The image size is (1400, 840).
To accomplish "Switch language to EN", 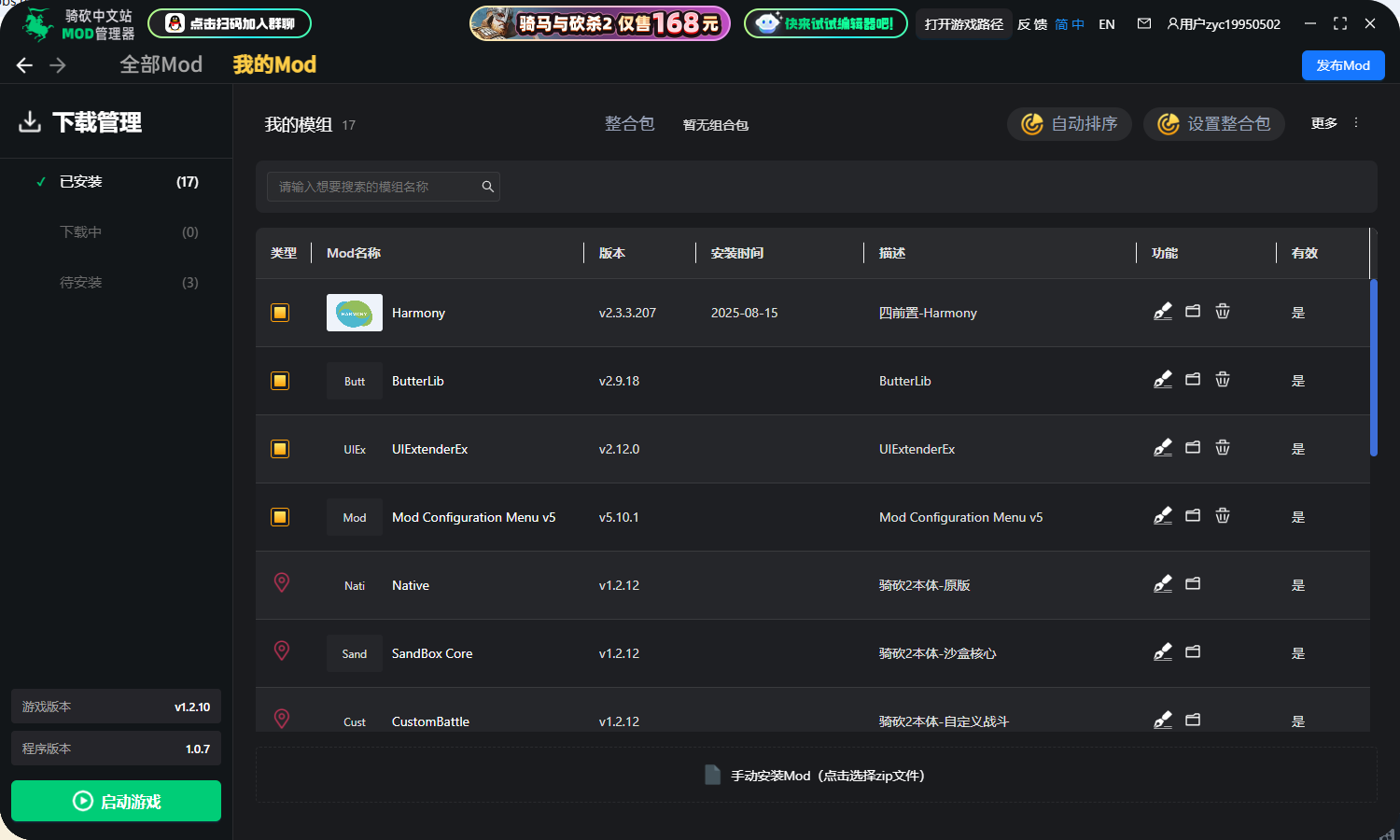I will (x=1107, y=24).
